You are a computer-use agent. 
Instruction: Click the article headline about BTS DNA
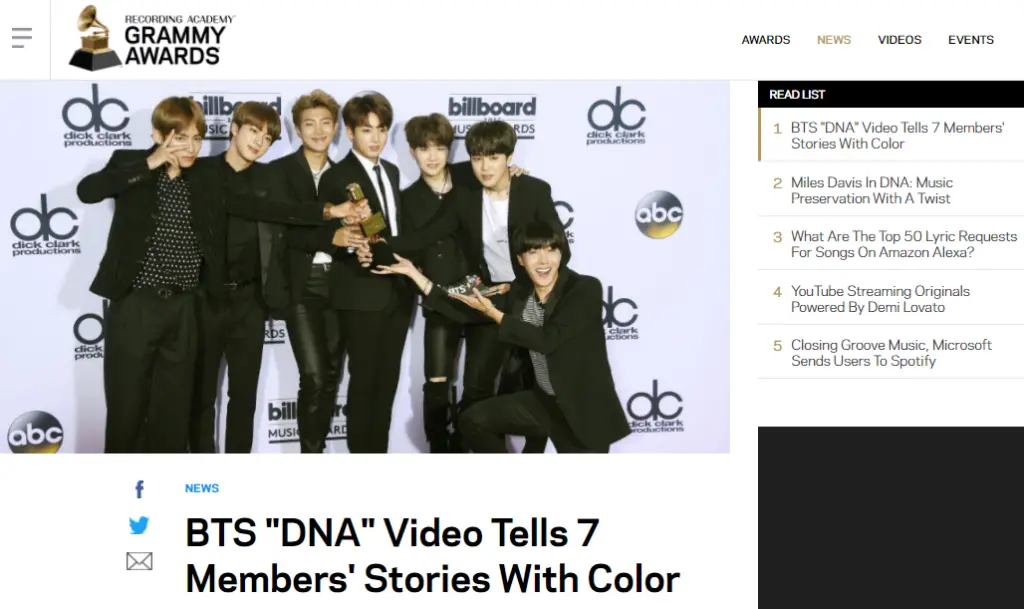pyautogui.click(x=432, y=556)
